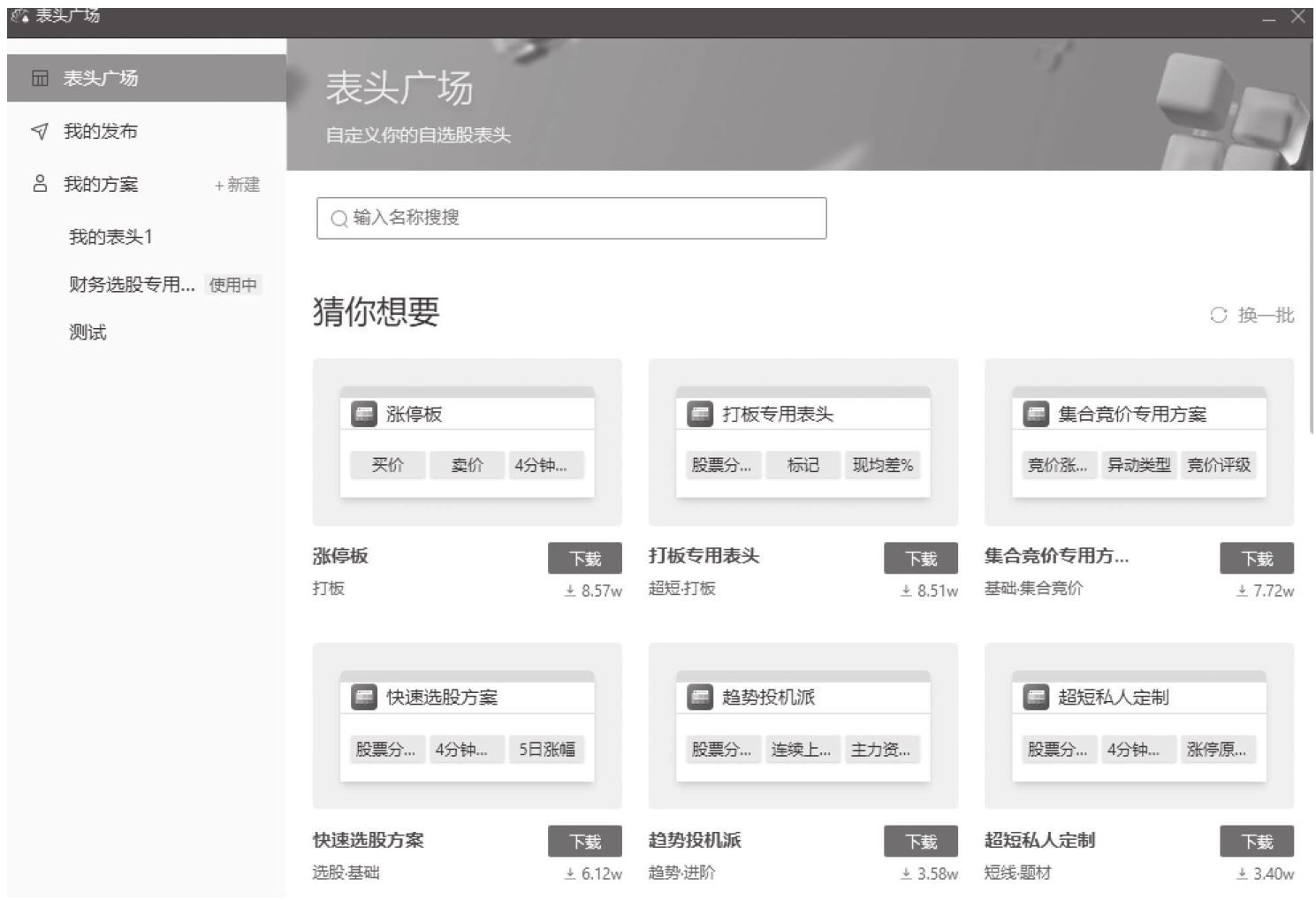Click the 使用中 status tag
1316x900 pixels.
[x=233, y=285]
